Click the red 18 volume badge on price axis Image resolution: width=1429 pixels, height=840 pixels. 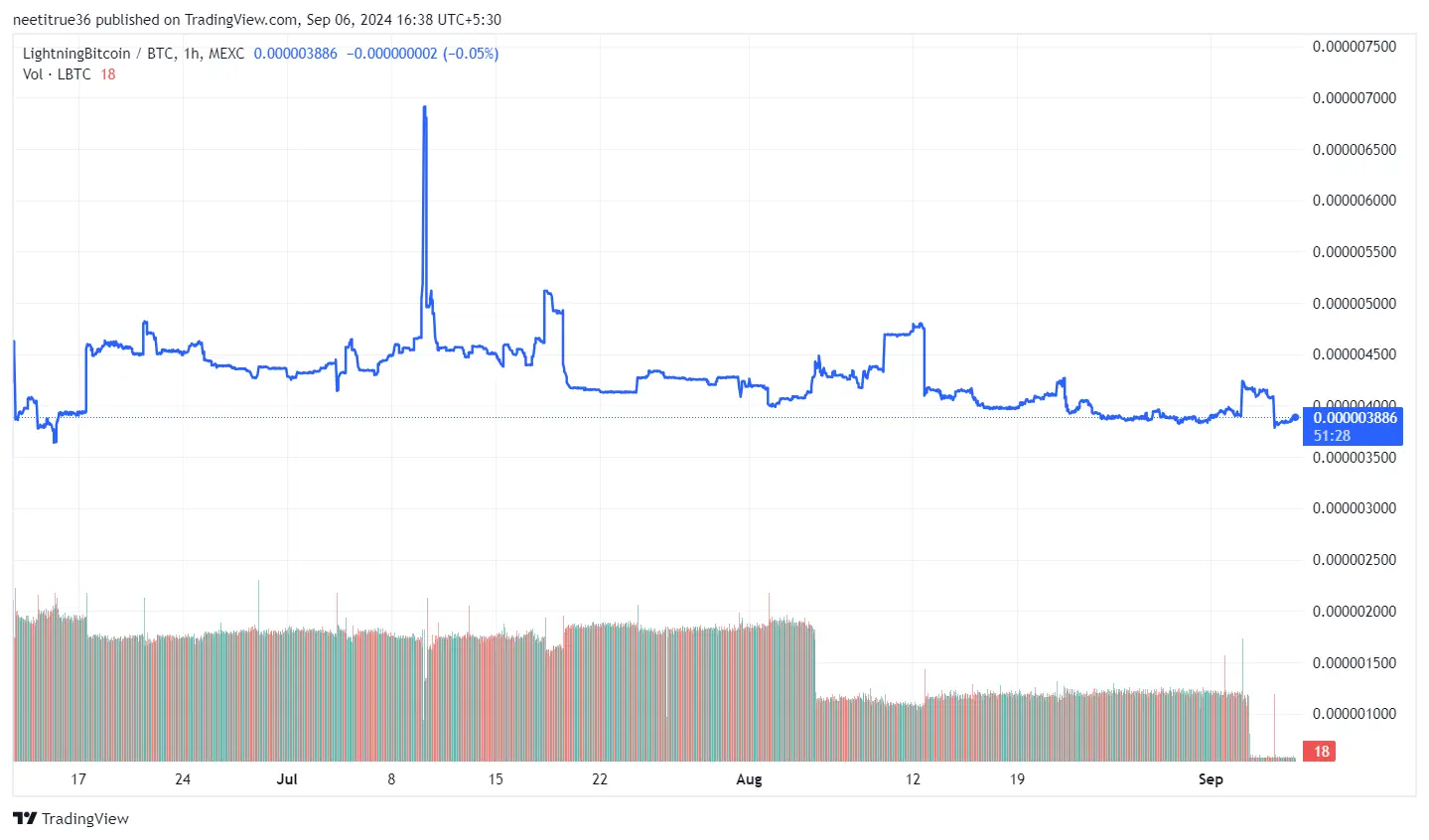pyautogui.click(x=1321, y=752)
